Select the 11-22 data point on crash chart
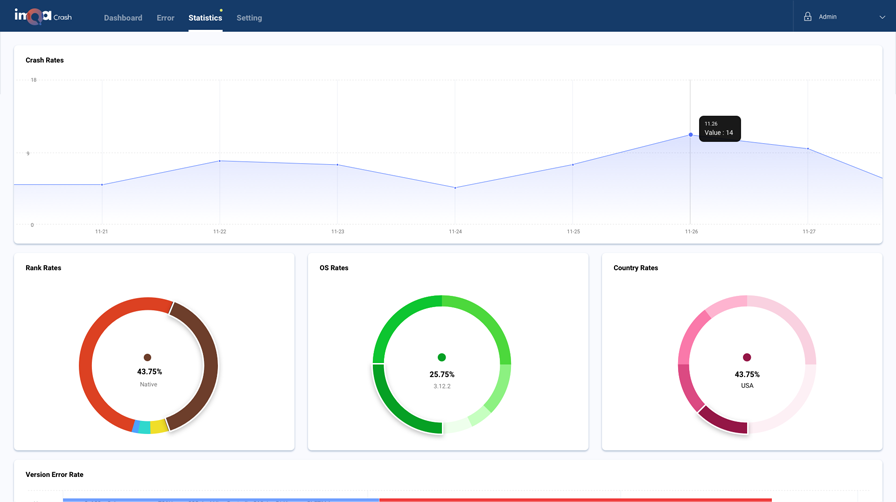The image size is (896, 502). tap(219, 161)
